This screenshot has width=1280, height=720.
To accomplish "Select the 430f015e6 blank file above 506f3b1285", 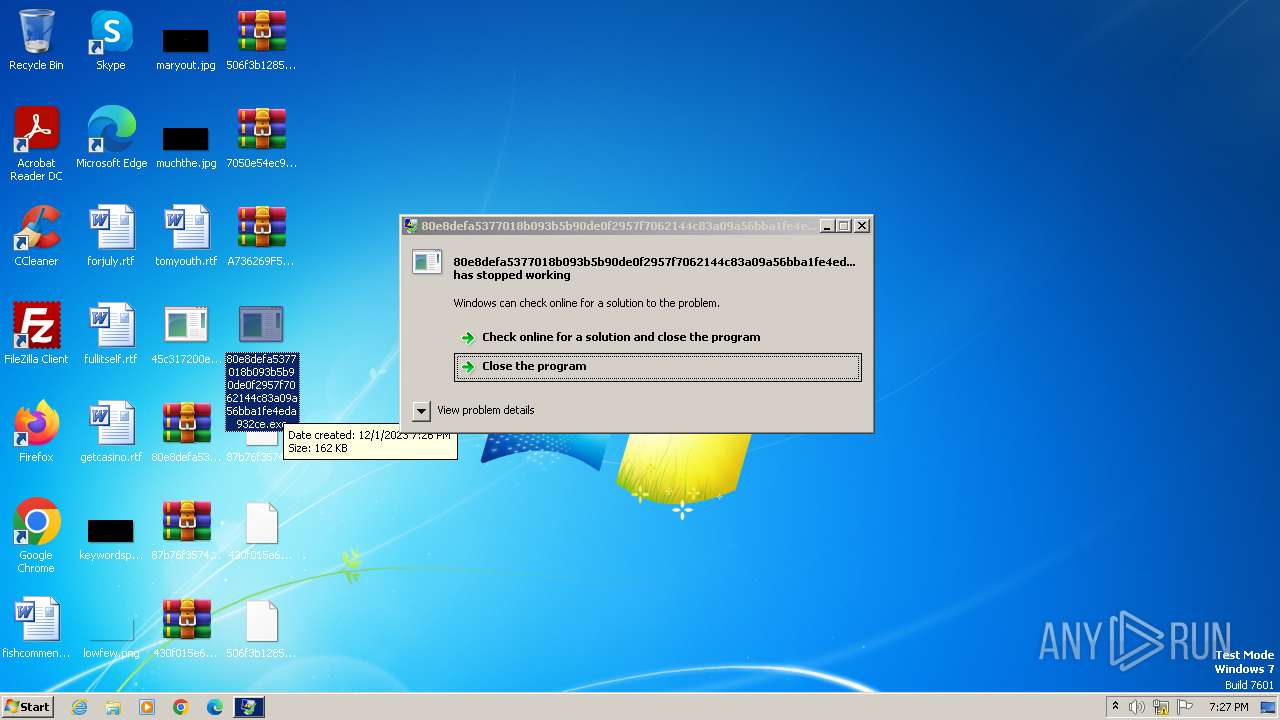I will point(261,530).
